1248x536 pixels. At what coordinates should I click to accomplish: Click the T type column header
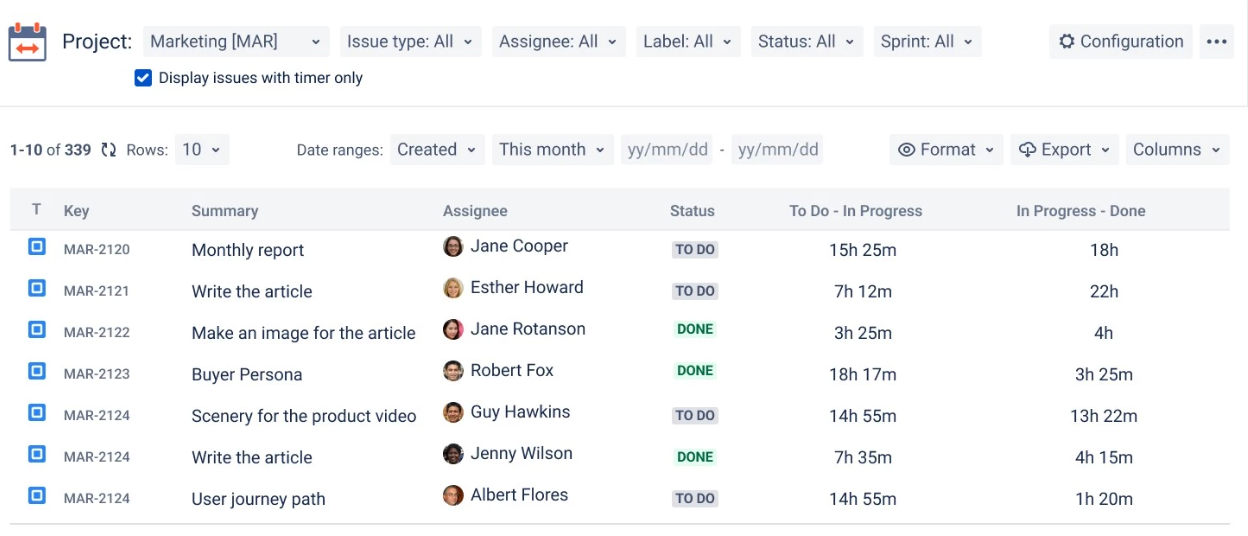[37, 210]
